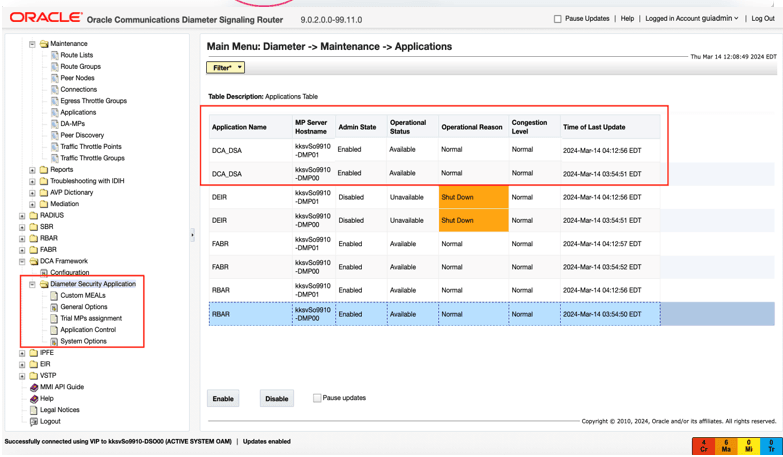The height and width of the screenshot is (457, 783).
Task: Open Configuration under DCA Framework
Action: coord(69,272)
